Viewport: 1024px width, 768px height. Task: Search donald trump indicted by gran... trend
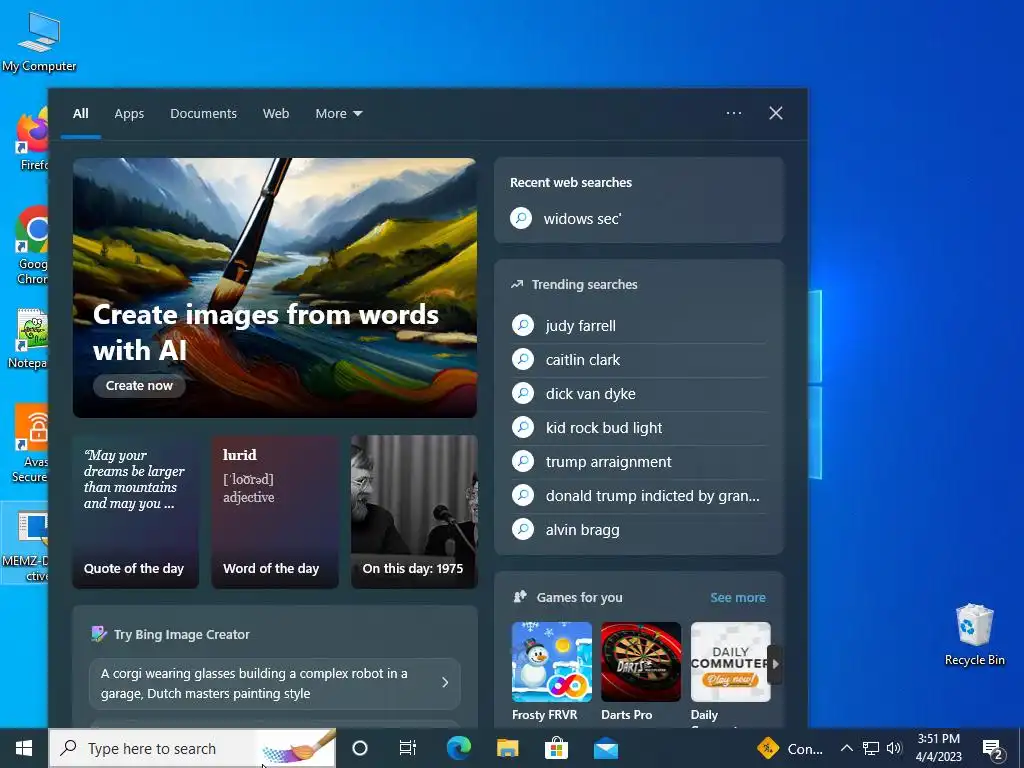639,495
